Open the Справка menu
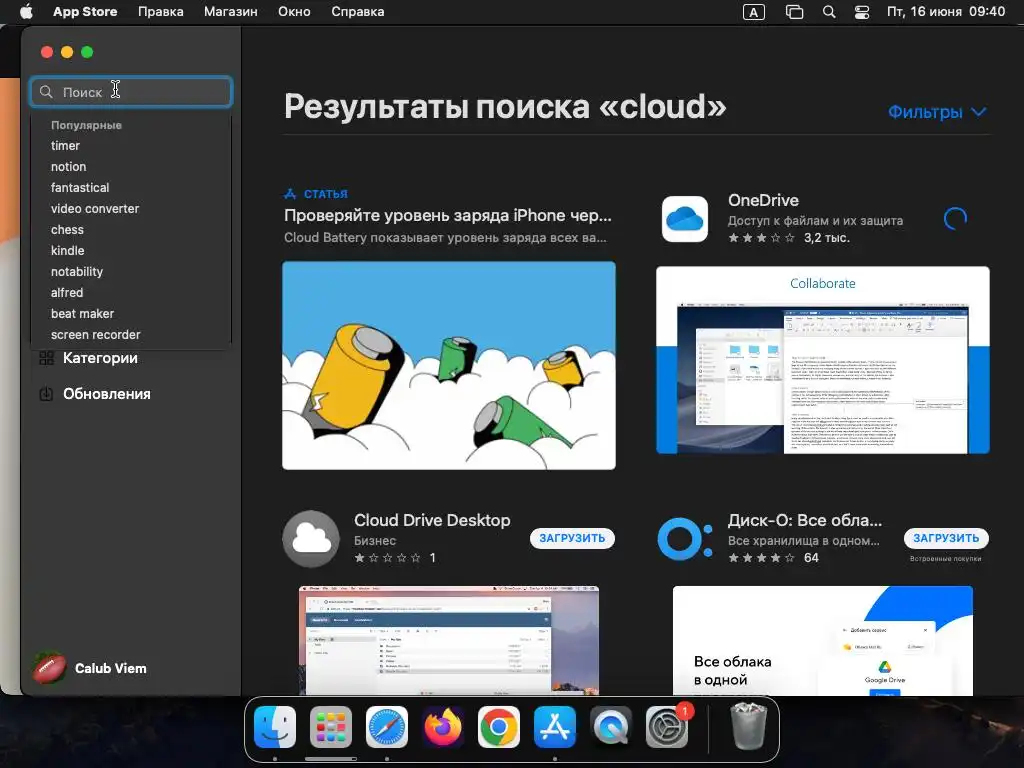Image resolution: width=1024 pixels, height=768 pixels. (357, 12)
